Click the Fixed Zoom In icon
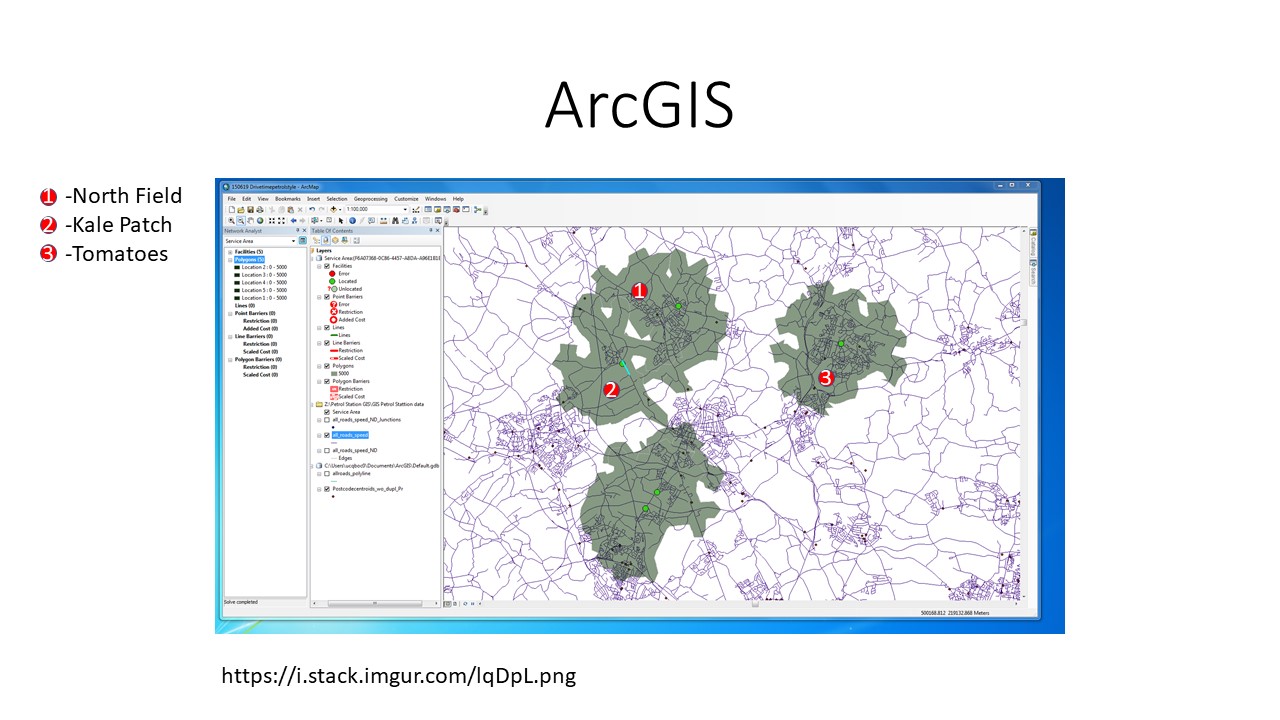The height and width of the screenshot is (720, 1280). pyautogui.click(x=272, y=220)
